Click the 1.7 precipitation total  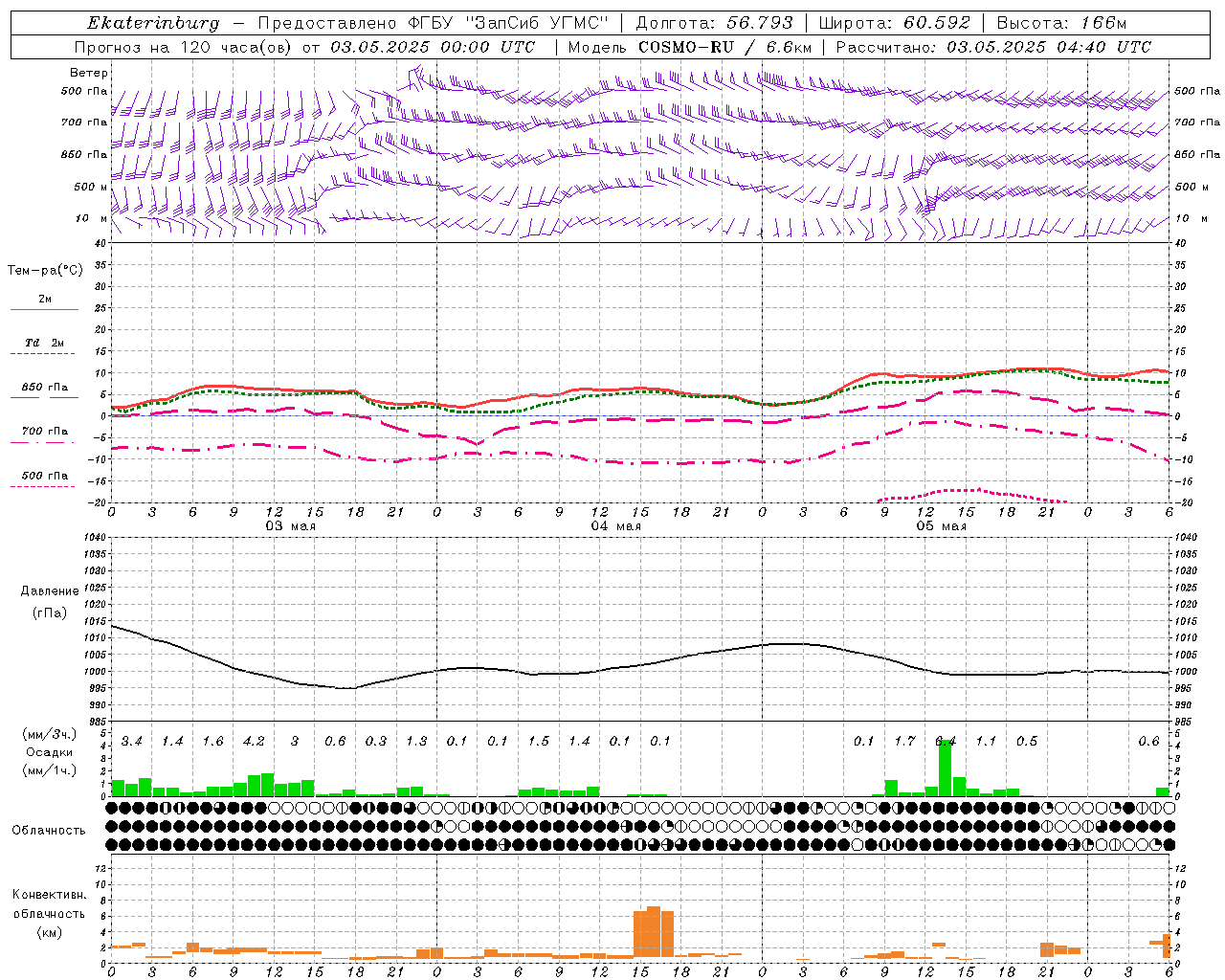pyautogui.click(x=904, y=741)
